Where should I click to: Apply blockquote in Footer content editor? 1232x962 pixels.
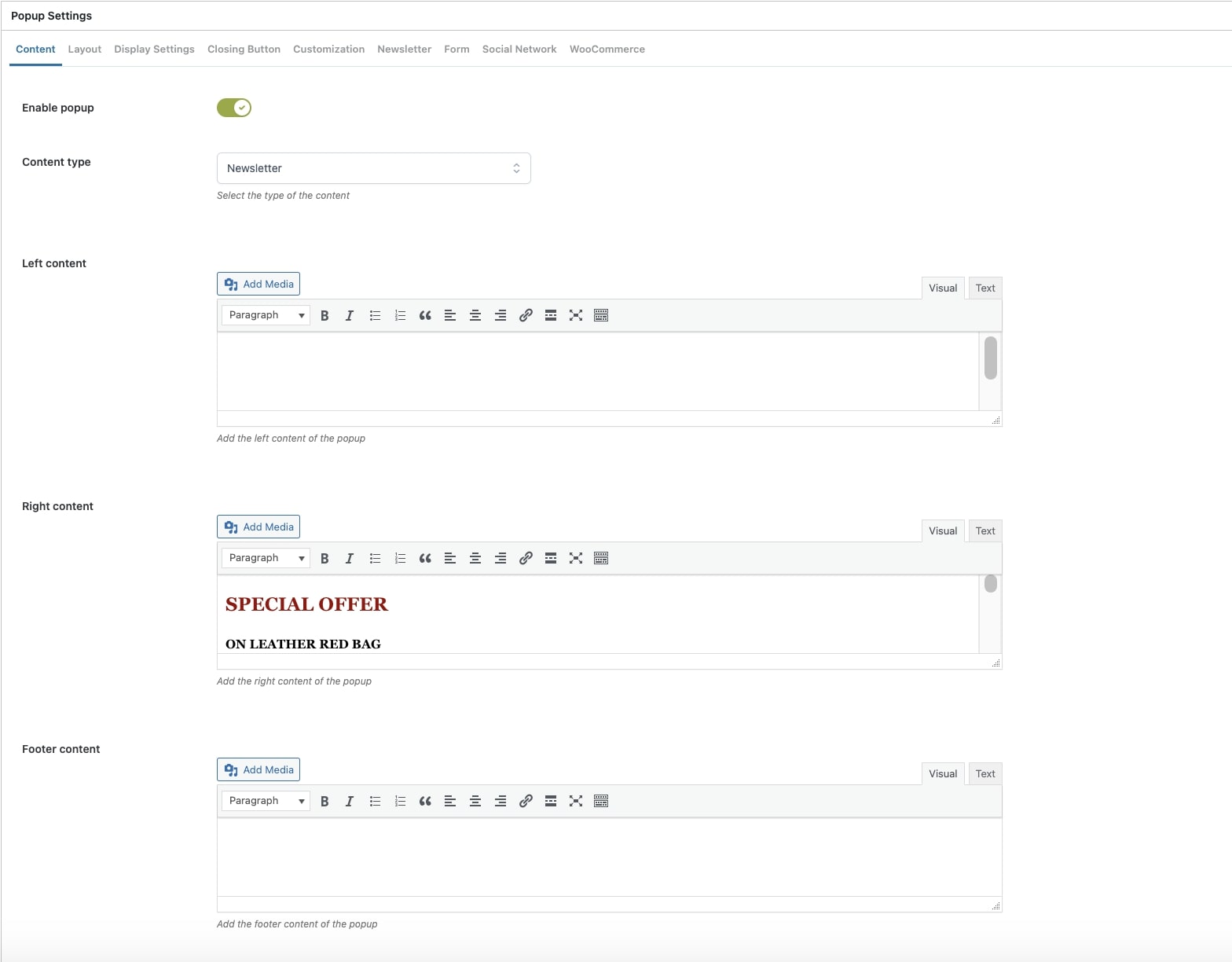click(425, 801)
